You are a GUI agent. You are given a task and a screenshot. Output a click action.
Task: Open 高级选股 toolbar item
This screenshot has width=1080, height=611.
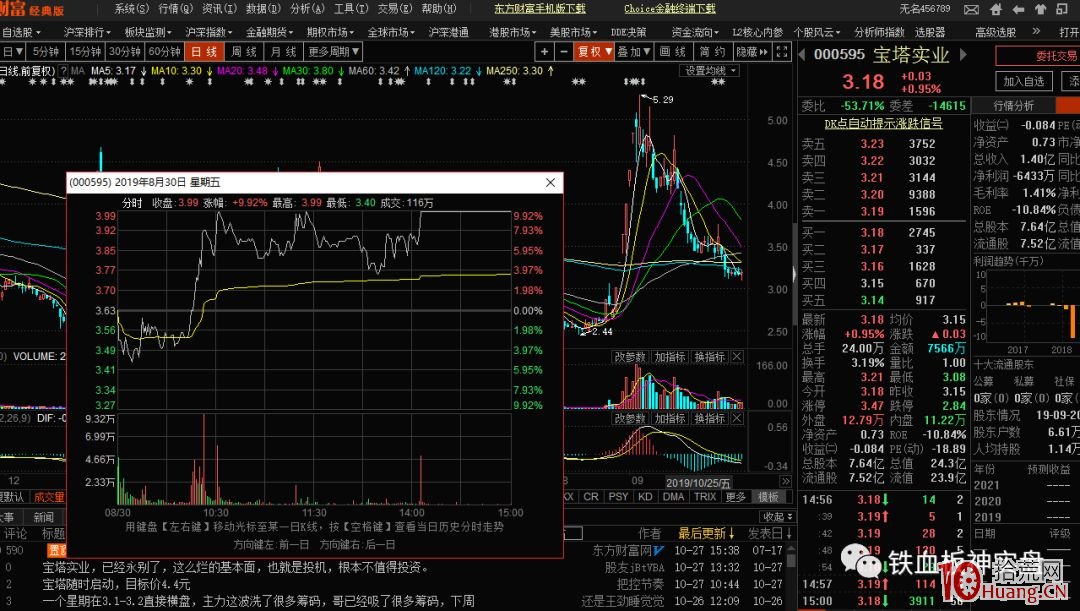pyautogui.click(x=995, y=32)
